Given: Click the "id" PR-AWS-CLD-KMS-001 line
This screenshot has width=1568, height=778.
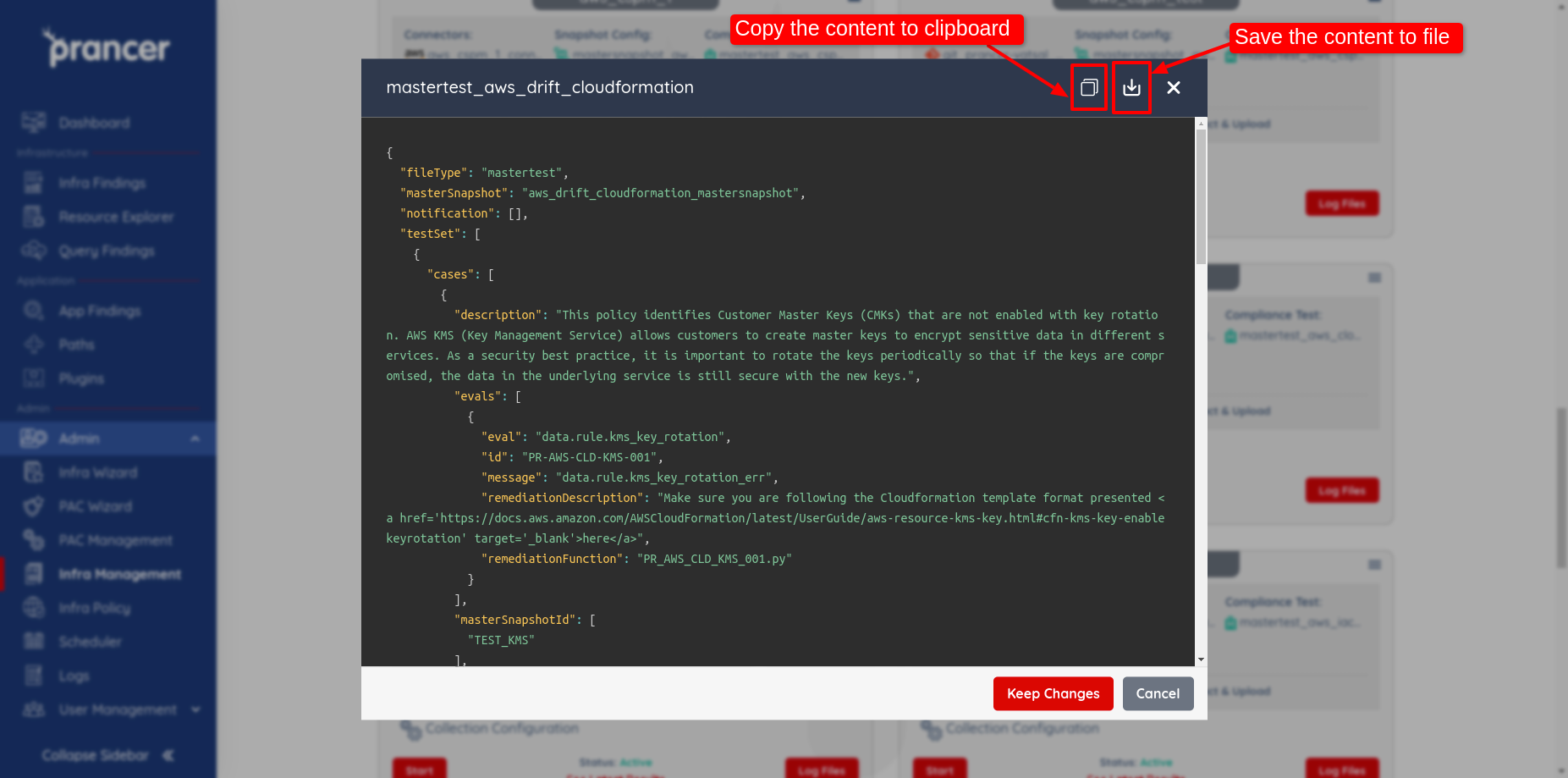Looking at the screenshot, I should coord(572,457).
